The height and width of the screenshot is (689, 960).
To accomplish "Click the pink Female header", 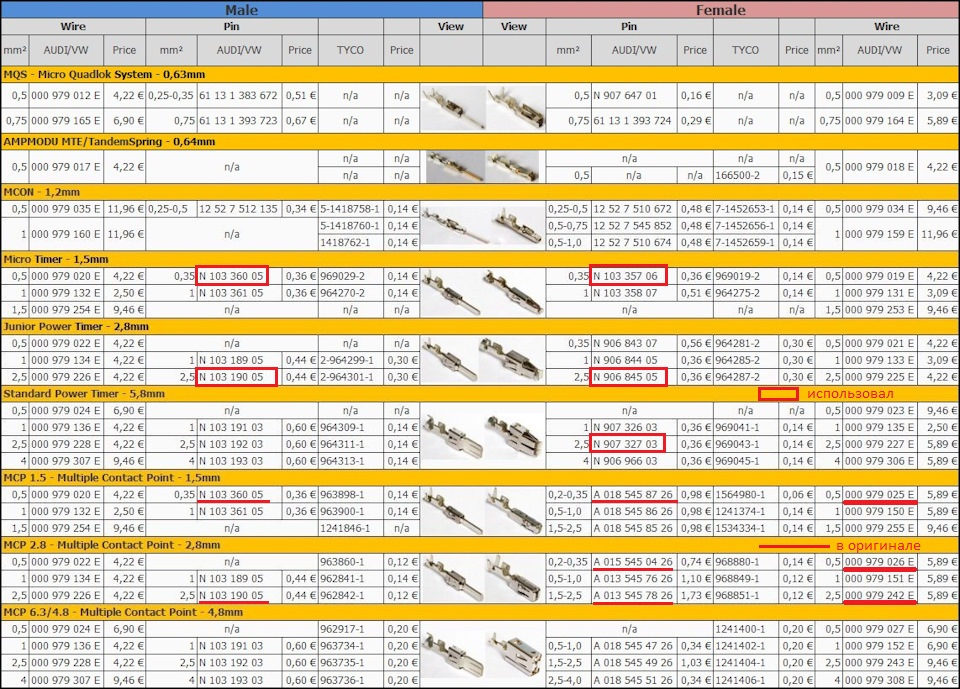I will coord(721,9).
